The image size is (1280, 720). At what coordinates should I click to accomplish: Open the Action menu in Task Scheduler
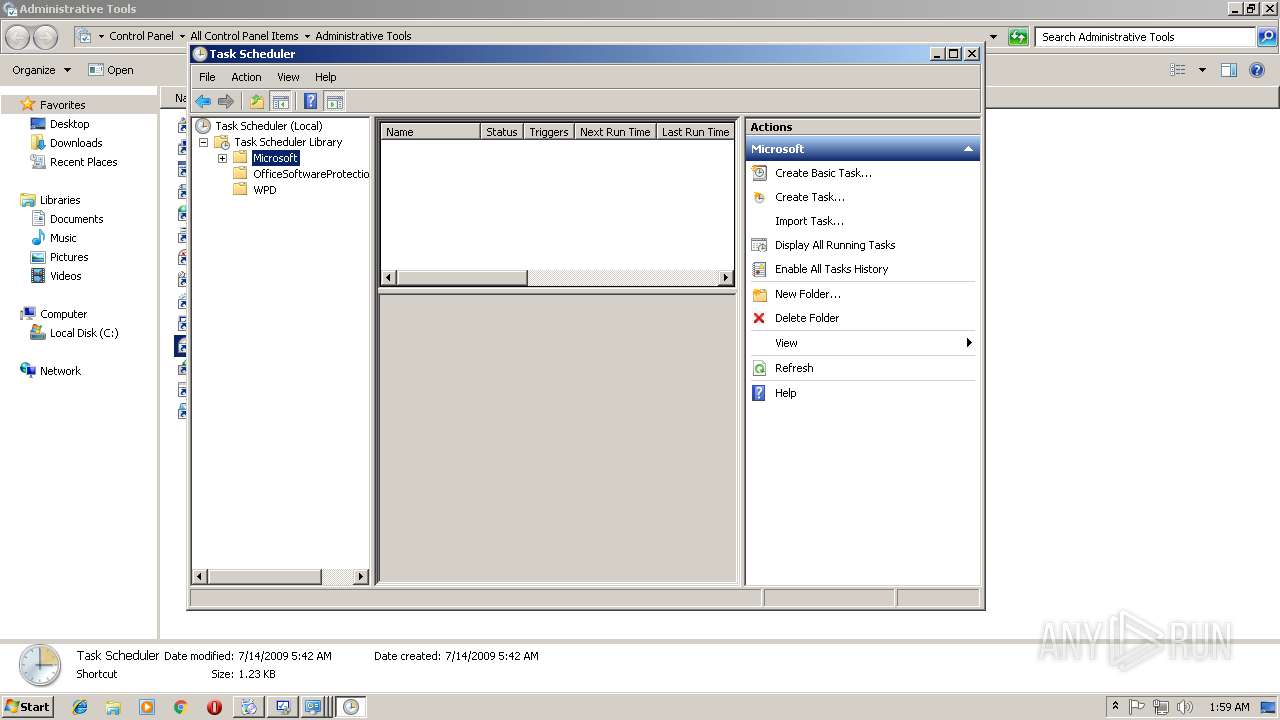click(x=246, y=77)
